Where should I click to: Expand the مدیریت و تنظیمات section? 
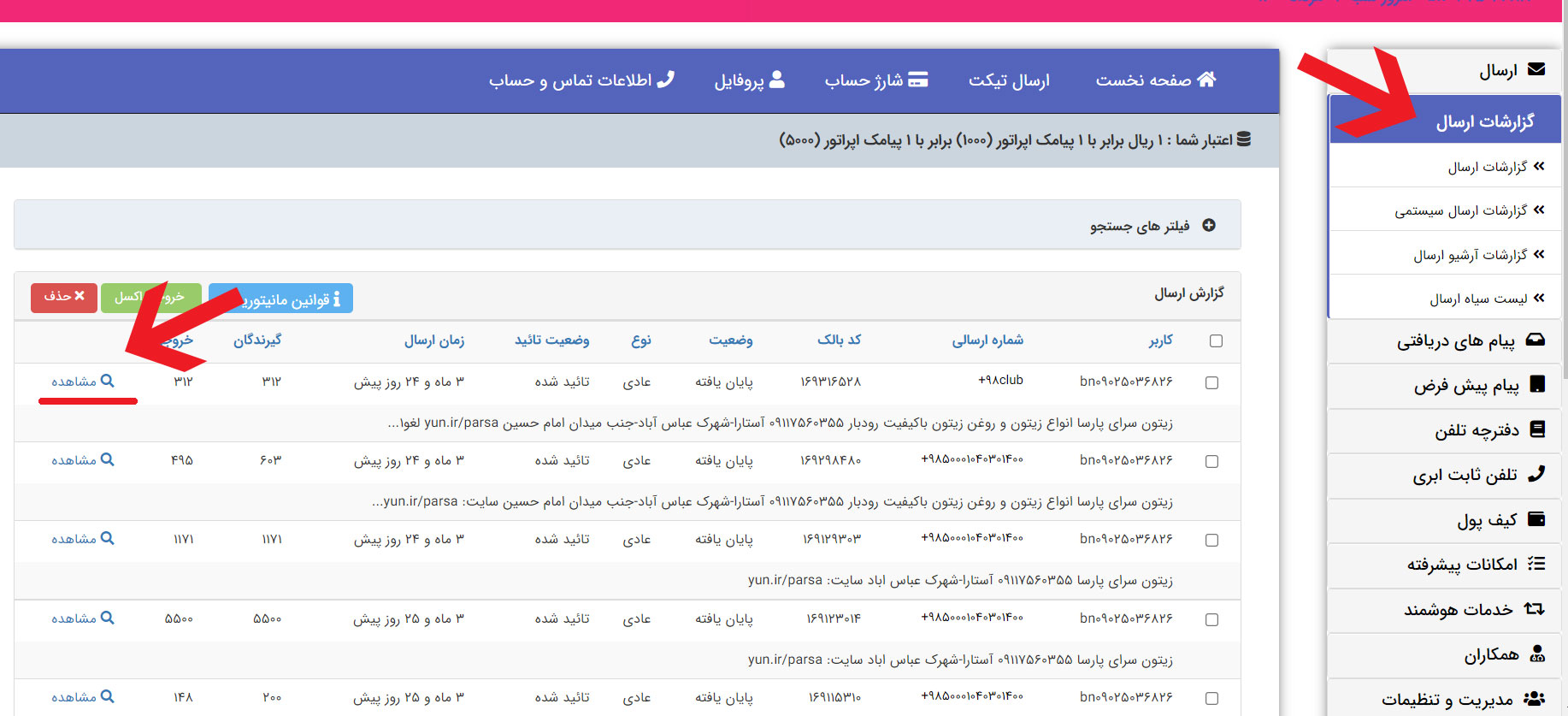pos(1444,699)
